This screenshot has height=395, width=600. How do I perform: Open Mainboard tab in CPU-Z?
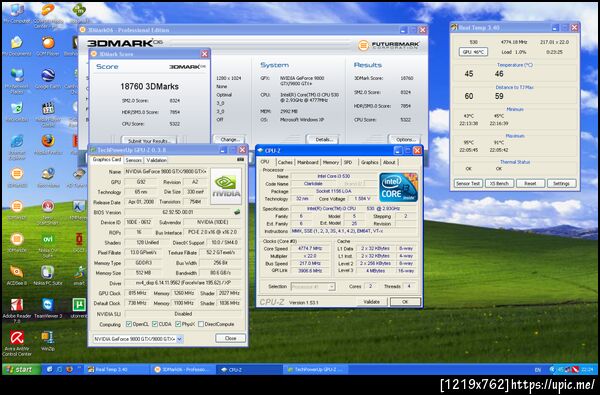coord(308,162)
